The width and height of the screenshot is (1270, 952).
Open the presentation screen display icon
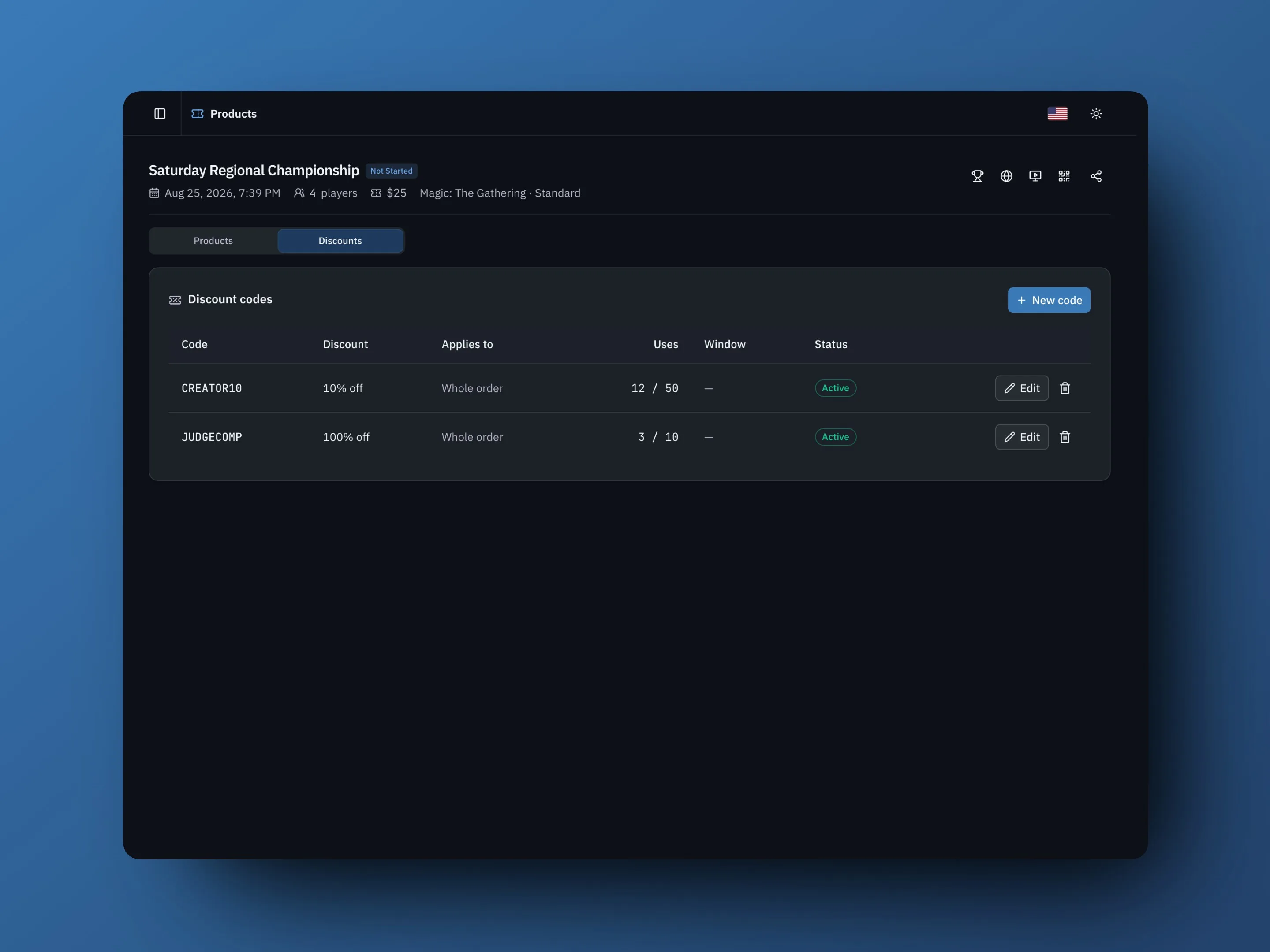coord(1035,176)
